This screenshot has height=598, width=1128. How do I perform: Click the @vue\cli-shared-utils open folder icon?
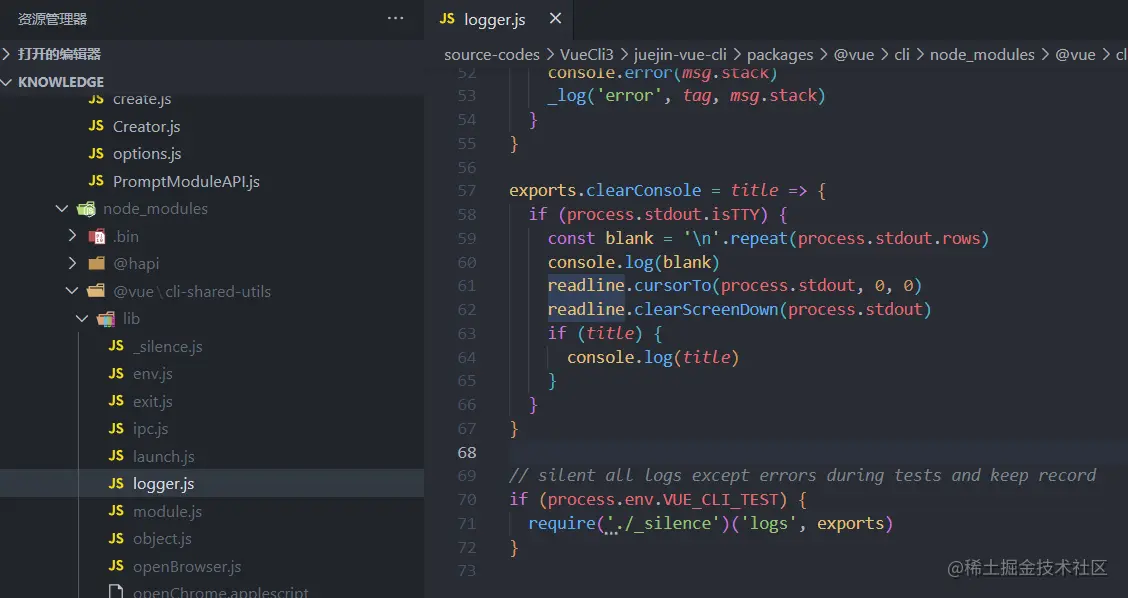96,291
